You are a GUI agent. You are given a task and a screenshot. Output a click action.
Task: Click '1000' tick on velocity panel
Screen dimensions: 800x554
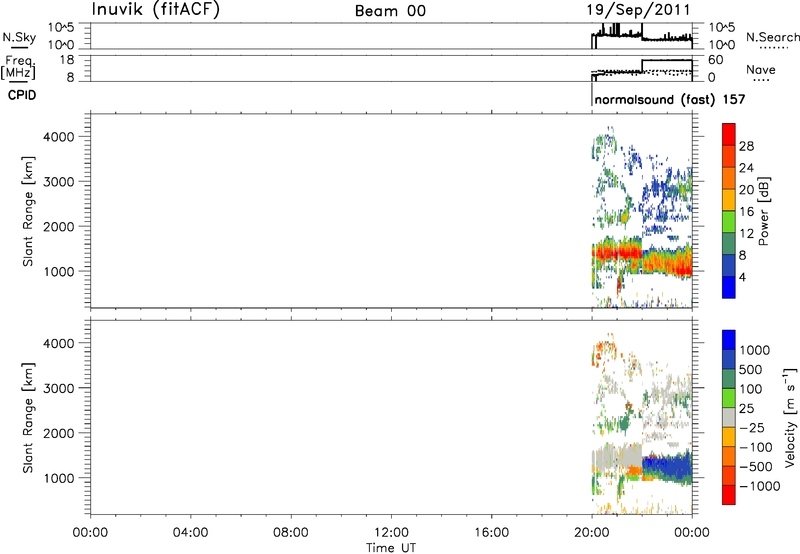click(x=59, y=478)
